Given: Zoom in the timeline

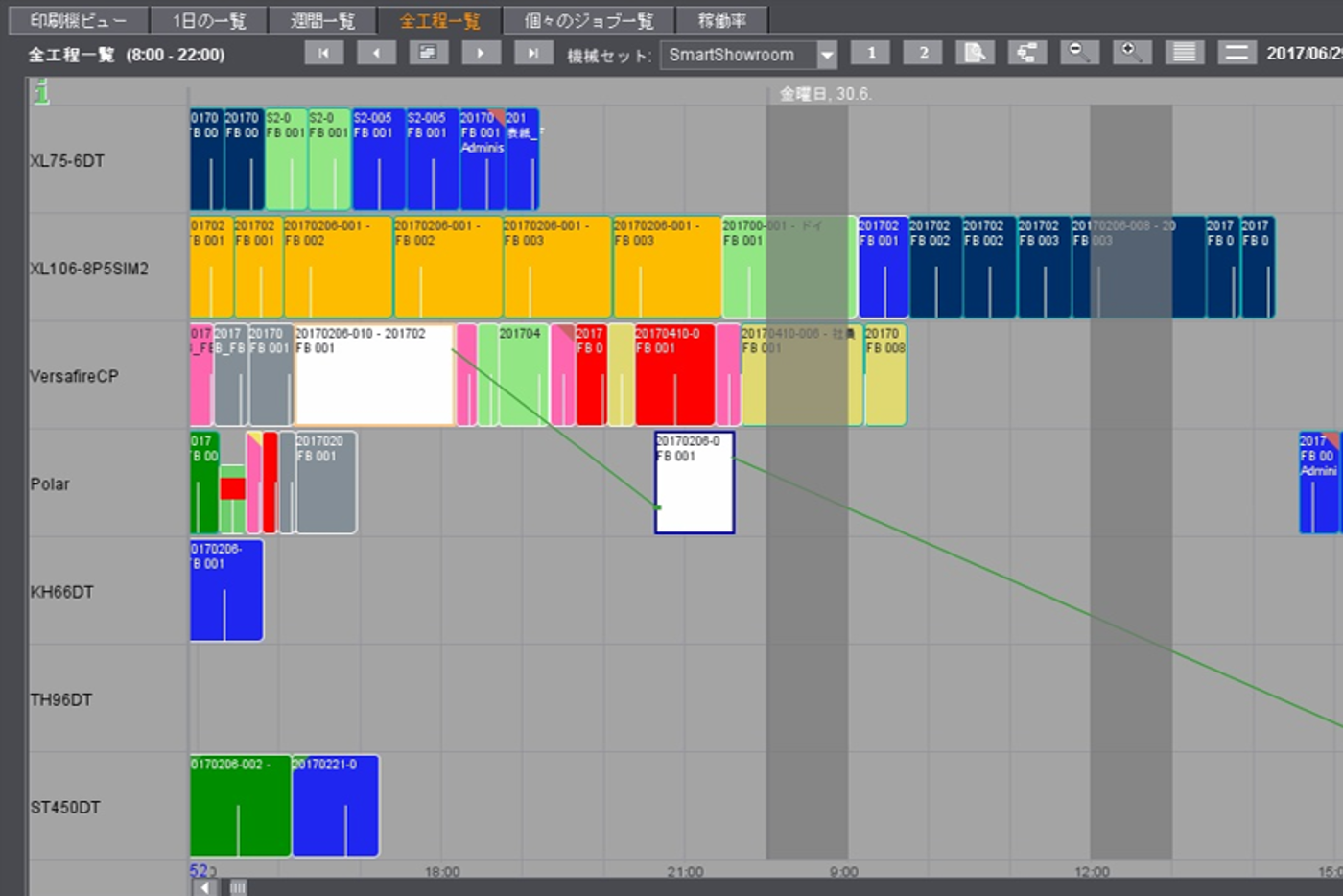Looking at the screenshot, I should pos(1132,54).
